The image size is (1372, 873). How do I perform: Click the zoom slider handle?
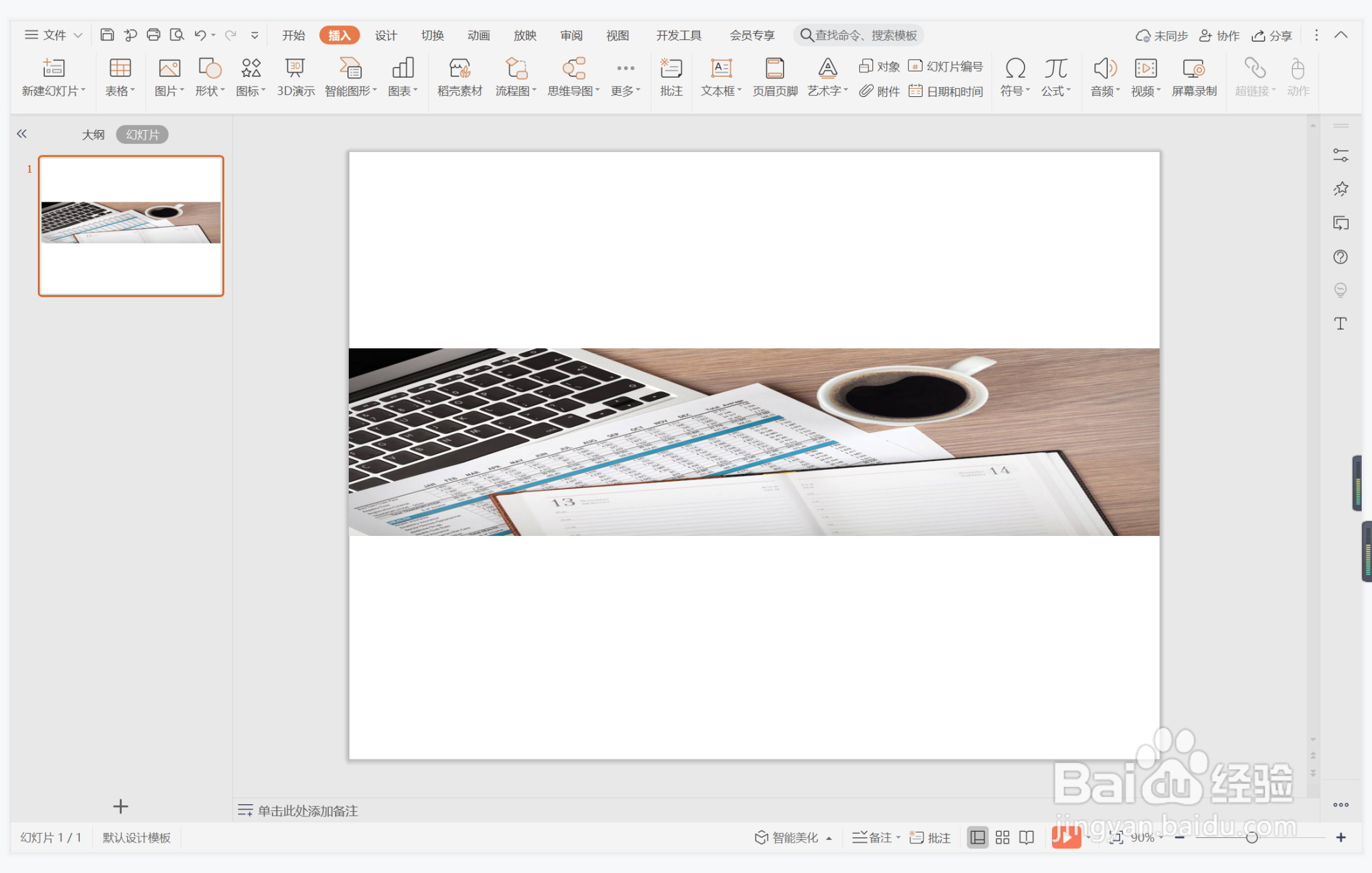[1252, 837]
